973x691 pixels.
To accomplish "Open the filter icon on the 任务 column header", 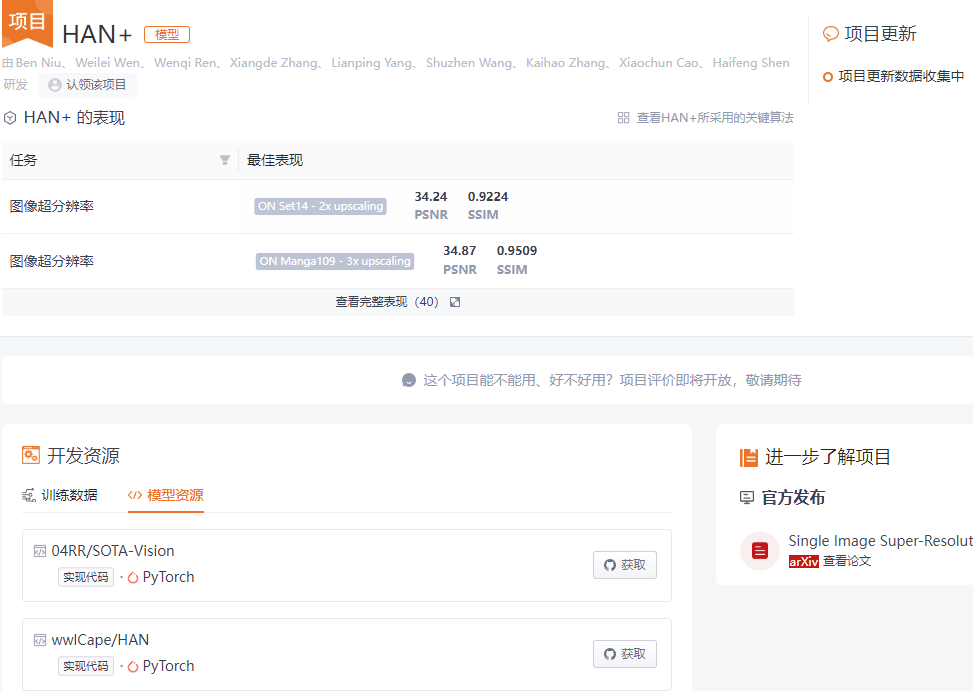I will click(226, 160).
